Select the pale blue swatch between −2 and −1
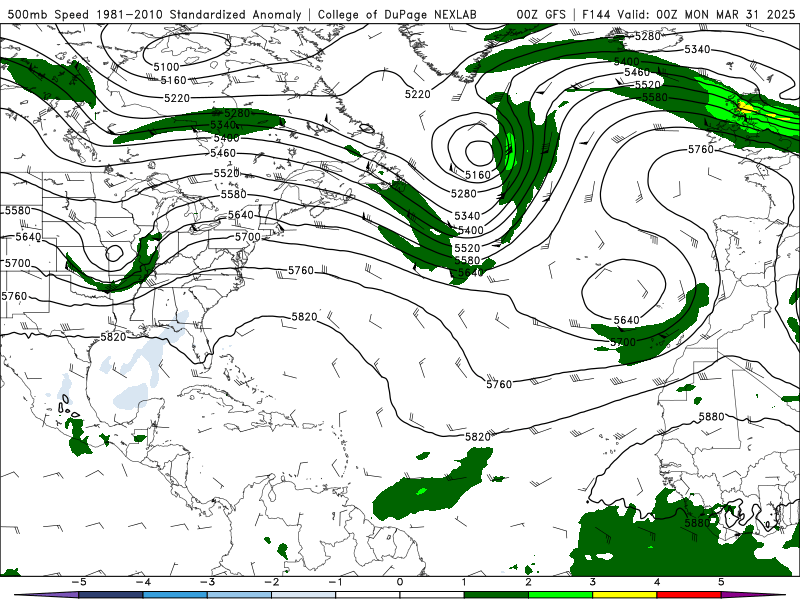Image resolution: width=800 pixels, height=600 pixels. pyautogui.click(x=304, y=595)
